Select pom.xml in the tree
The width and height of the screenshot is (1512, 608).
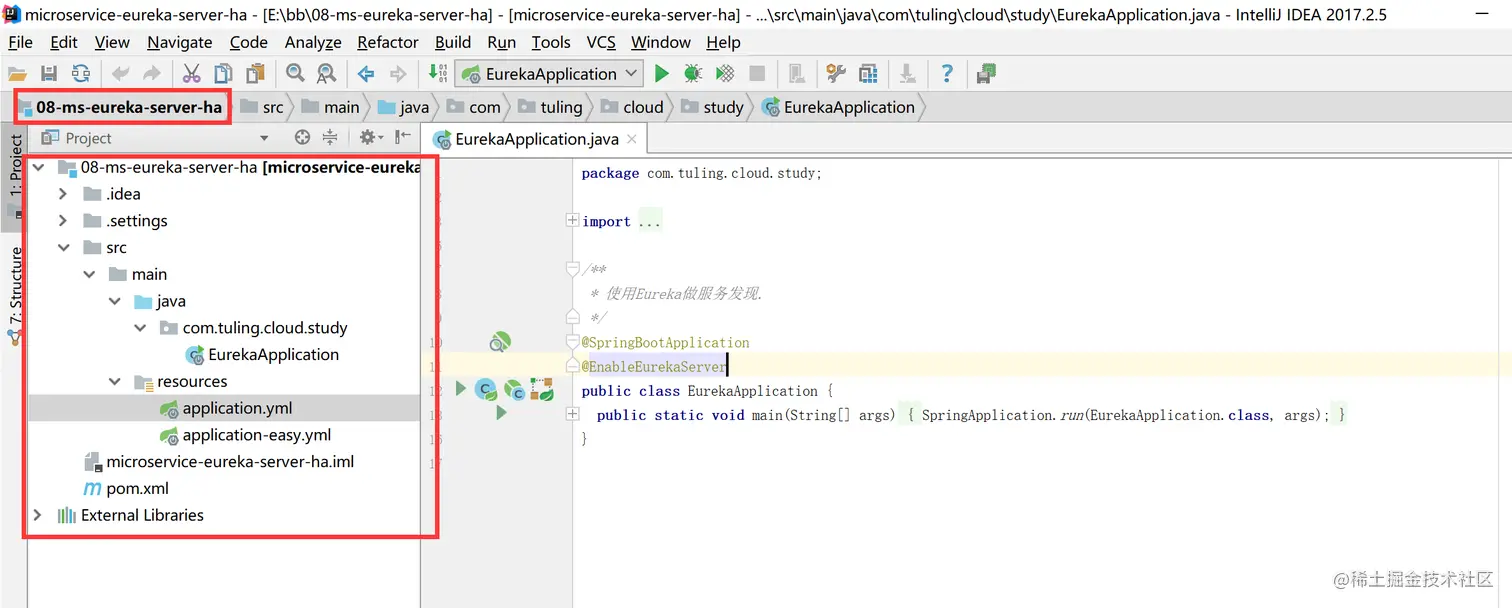[125, 488]
